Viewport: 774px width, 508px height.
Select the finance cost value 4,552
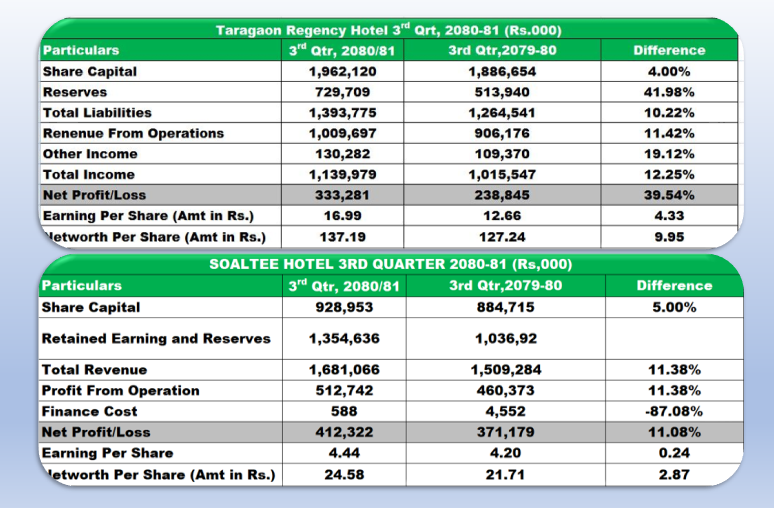pyautogui.click(x=505, y=412)
